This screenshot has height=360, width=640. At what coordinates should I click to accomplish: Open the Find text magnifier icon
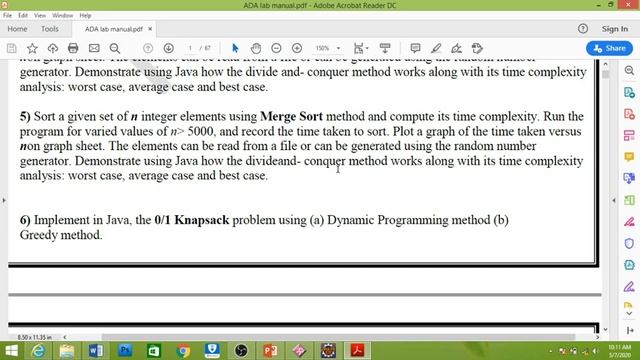pos(115,48)
